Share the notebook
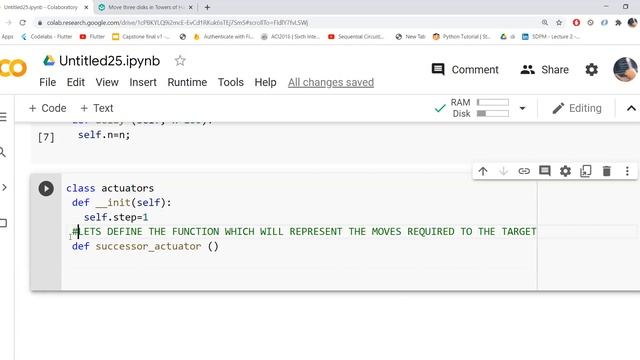This screenshot has width=640, height=360. point(544,70)
